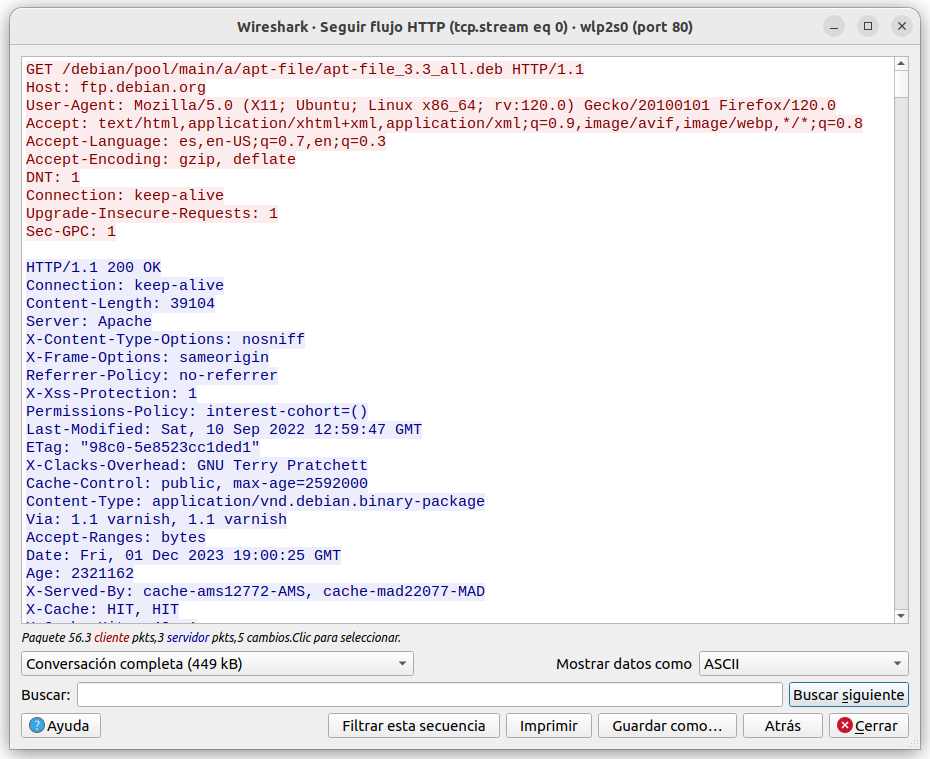Click Filtrar esta secuencia button
This screenshot has height=759, width=930.
tap(413, 725)
